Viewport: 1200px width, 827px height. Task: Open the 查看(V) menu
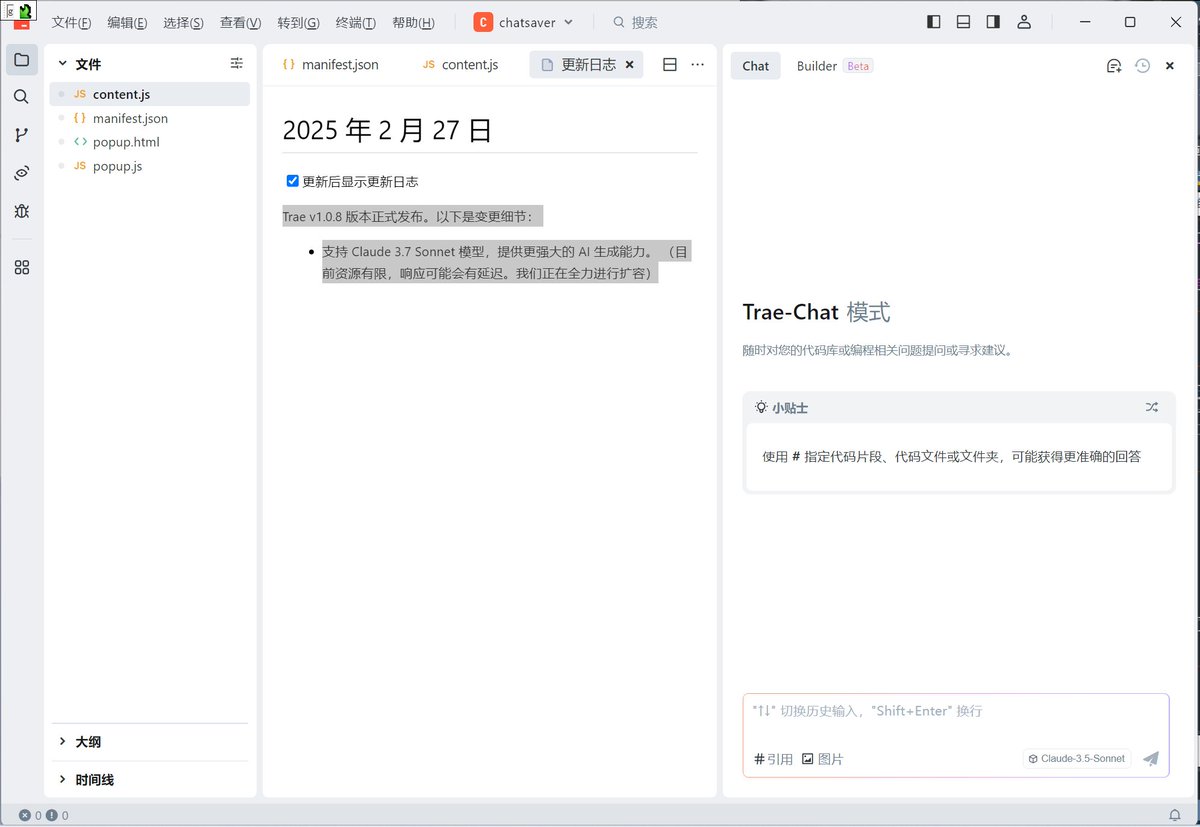240,22
